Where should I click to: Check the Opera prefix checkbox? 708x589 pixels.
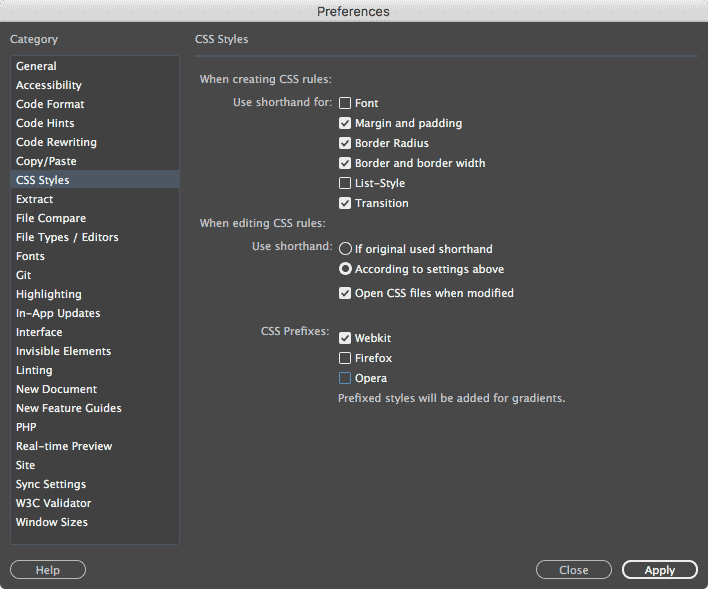pos(345,378)
